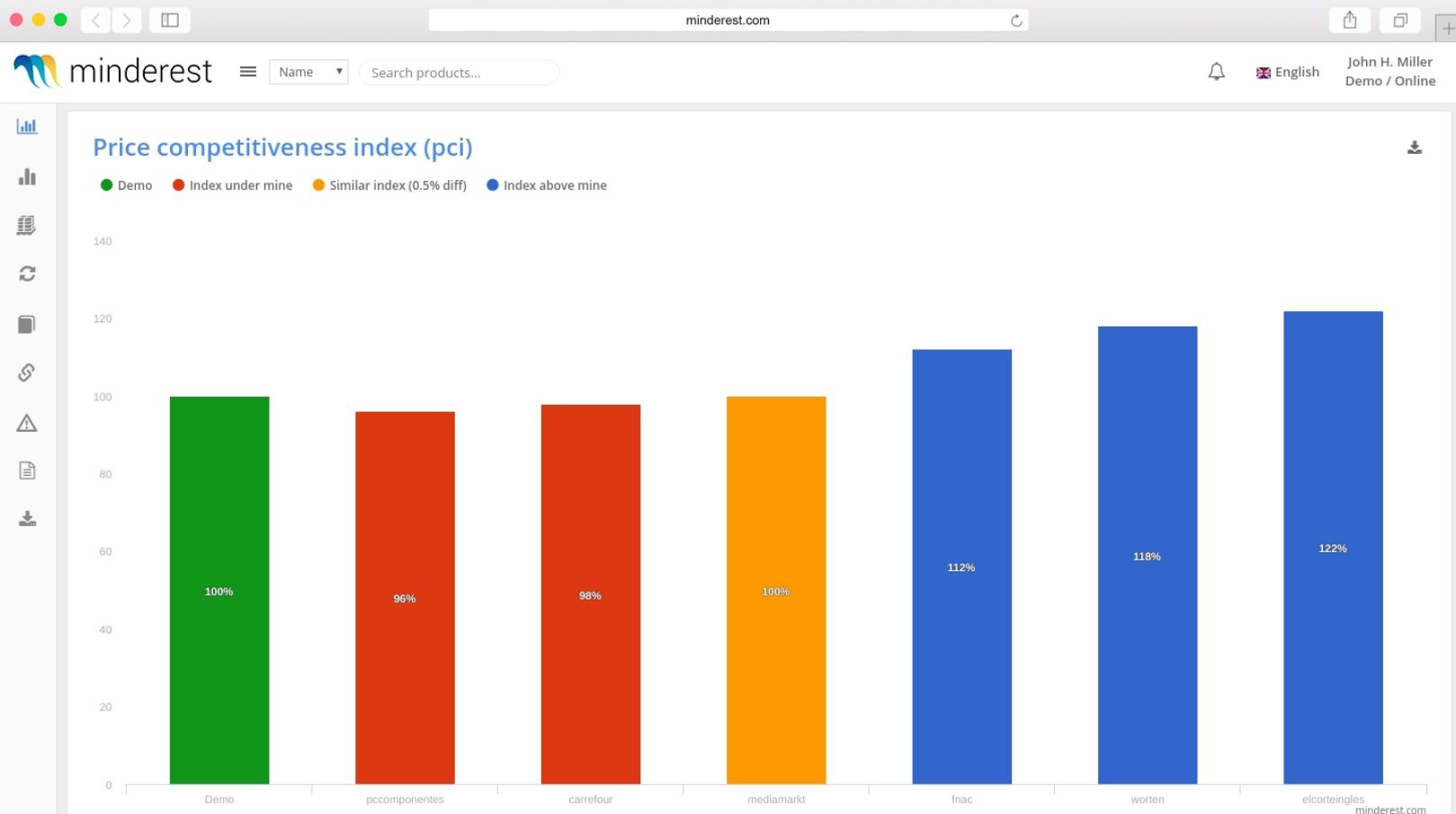Click the minderest.com address bar
The image size is (1456, 814).
point(728,20)
